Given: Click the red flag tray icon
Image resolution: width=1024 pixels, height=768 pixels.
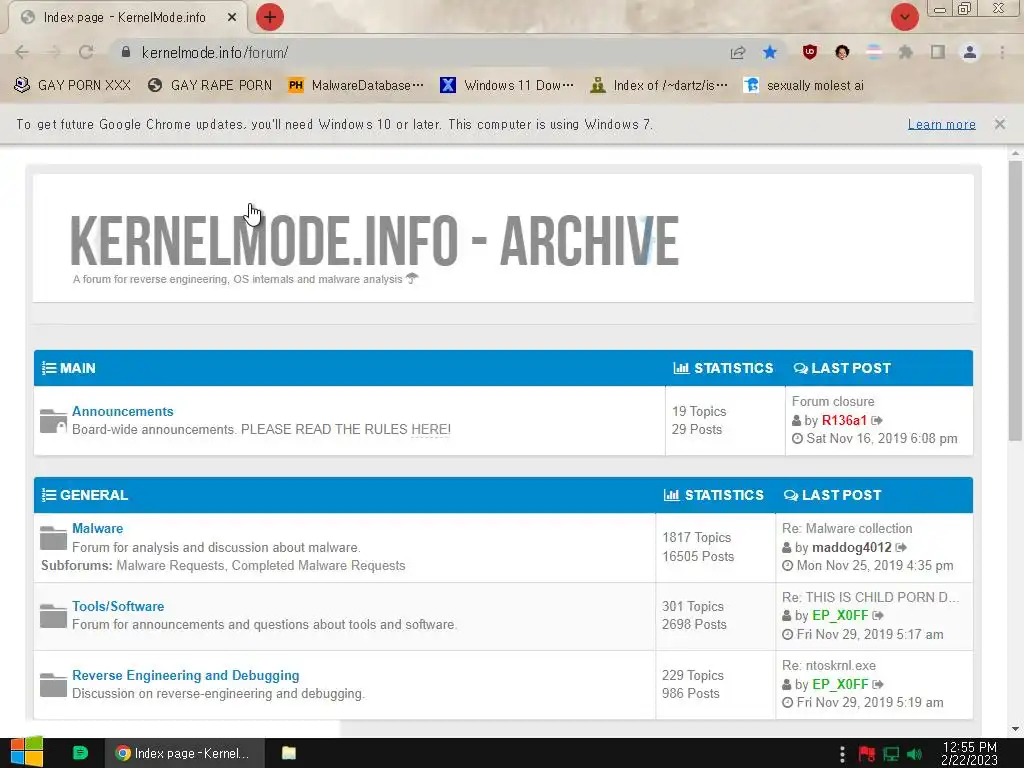Looking at the screenshot, I should point(867,754).
